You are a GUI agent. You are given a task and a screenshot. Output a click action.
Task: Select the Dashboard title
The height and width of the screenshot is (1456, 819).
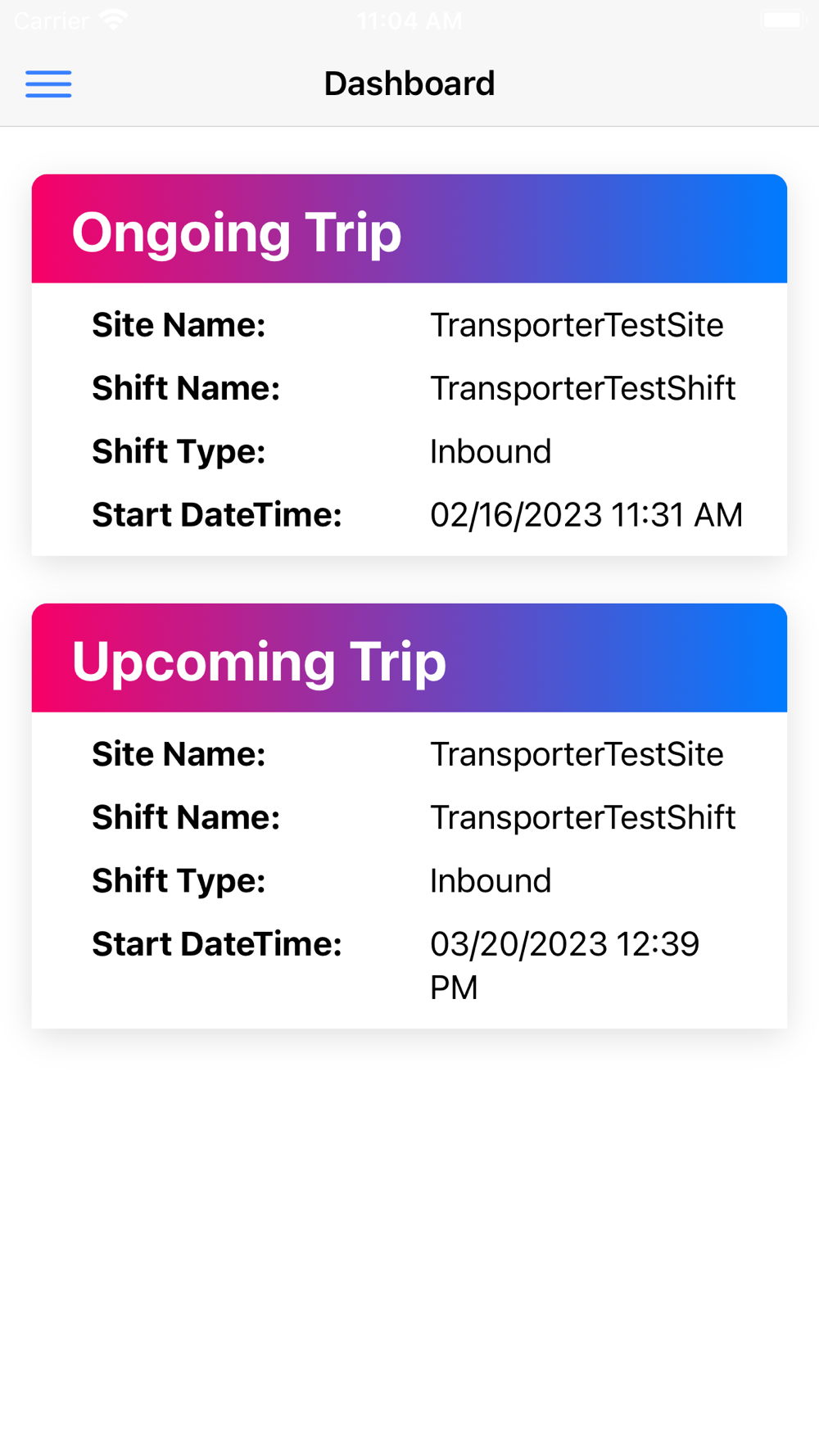[x=409, y=84]
